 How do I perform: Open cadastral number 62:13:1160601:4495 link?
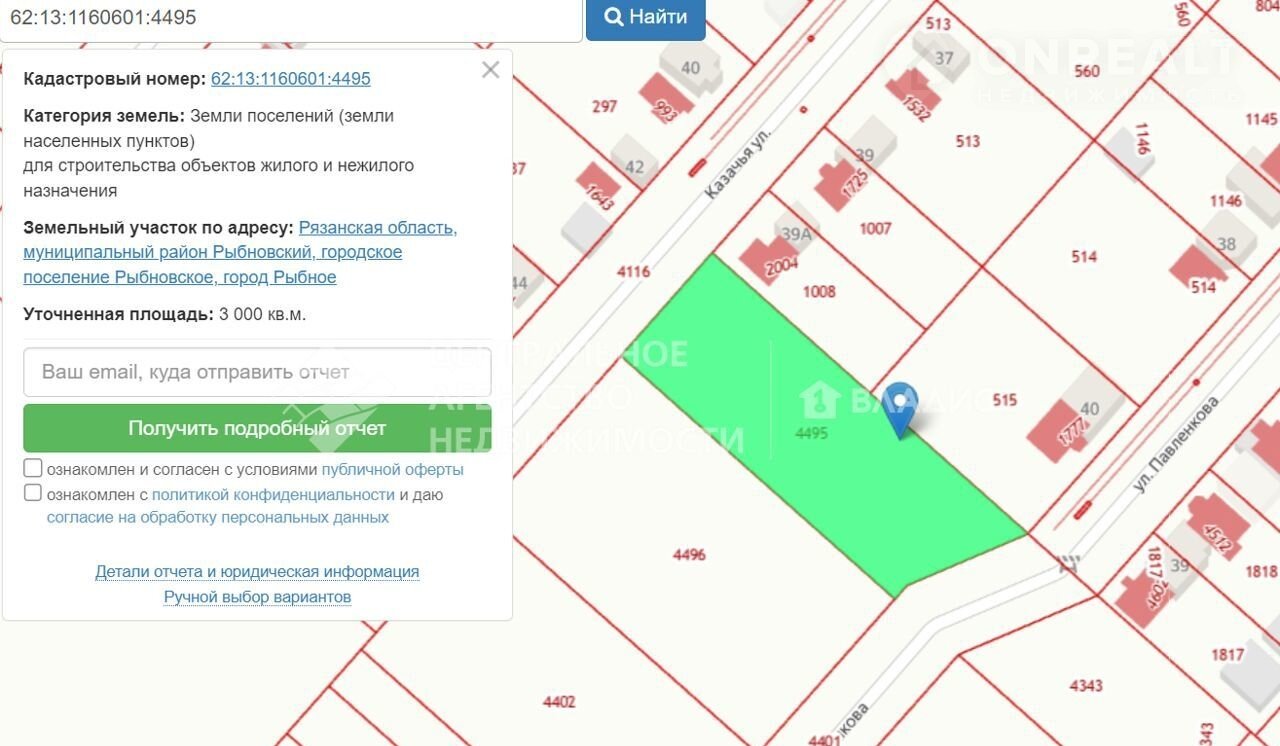pyautogui.click(x=290, y=79)
